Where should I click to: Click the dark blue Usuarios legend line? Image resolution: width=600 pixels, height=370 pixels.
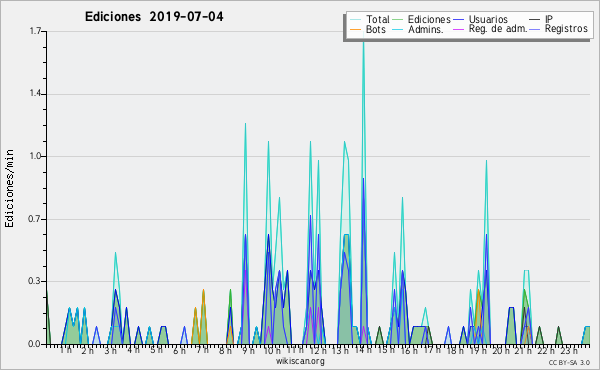[x=458, y=20]
